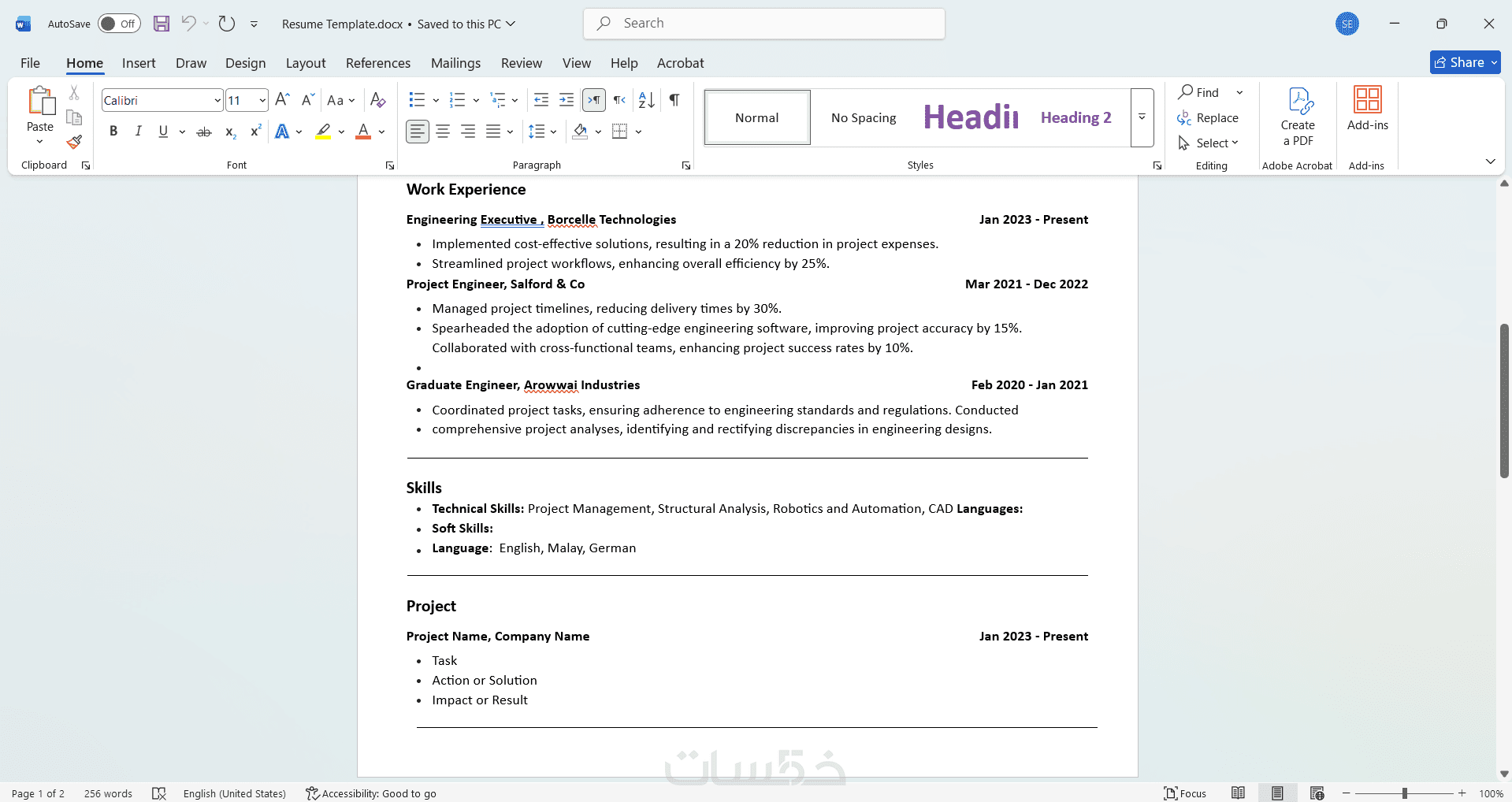Collapse the ribbon with the chevron

1490,162
